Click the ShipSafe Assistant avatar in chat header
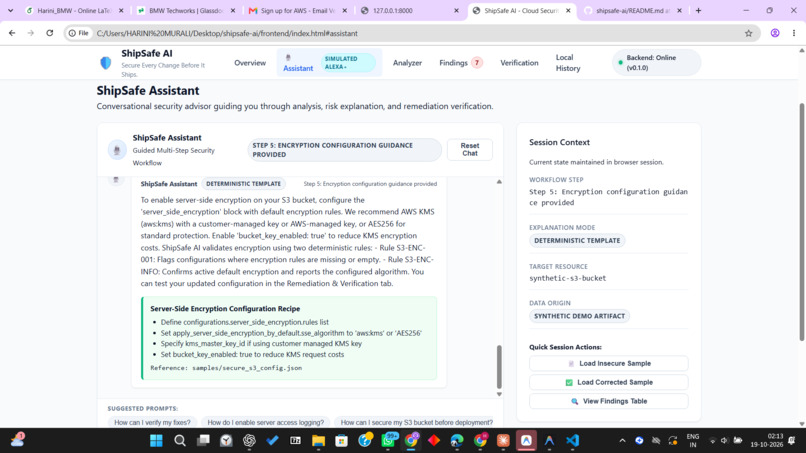The image size is (806, 453). click(117, 150)
